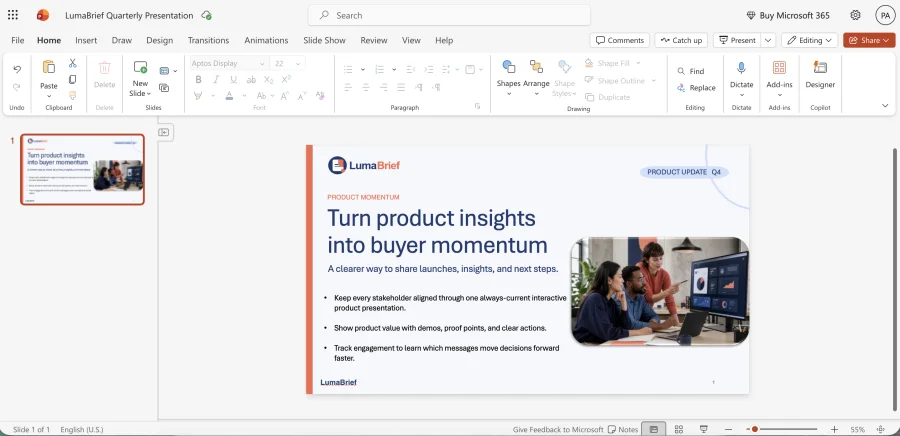
Task: Toggle Underline formatting
Action: 233,80
